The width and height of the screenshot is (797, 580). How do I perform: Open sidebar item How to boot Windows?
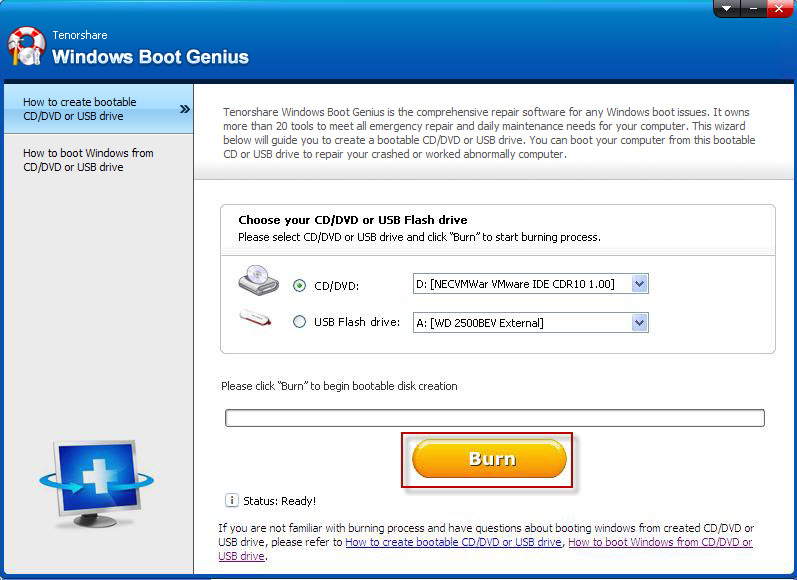tap(88, 160)
